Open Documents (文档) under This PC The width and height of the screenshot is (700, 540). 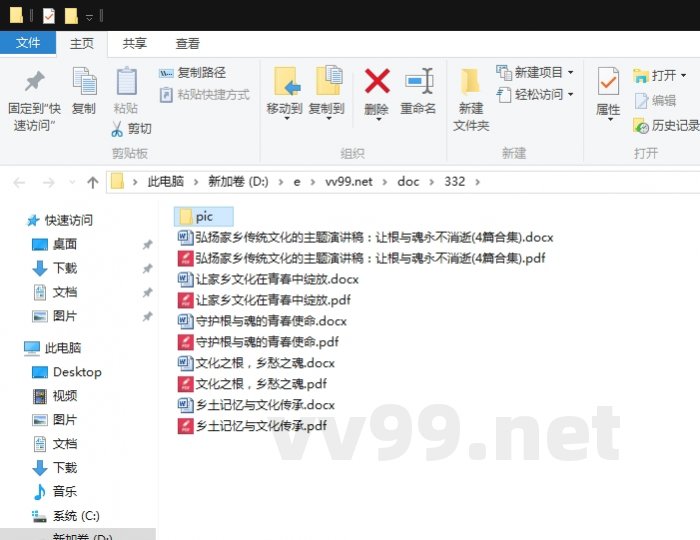point(54,444)
